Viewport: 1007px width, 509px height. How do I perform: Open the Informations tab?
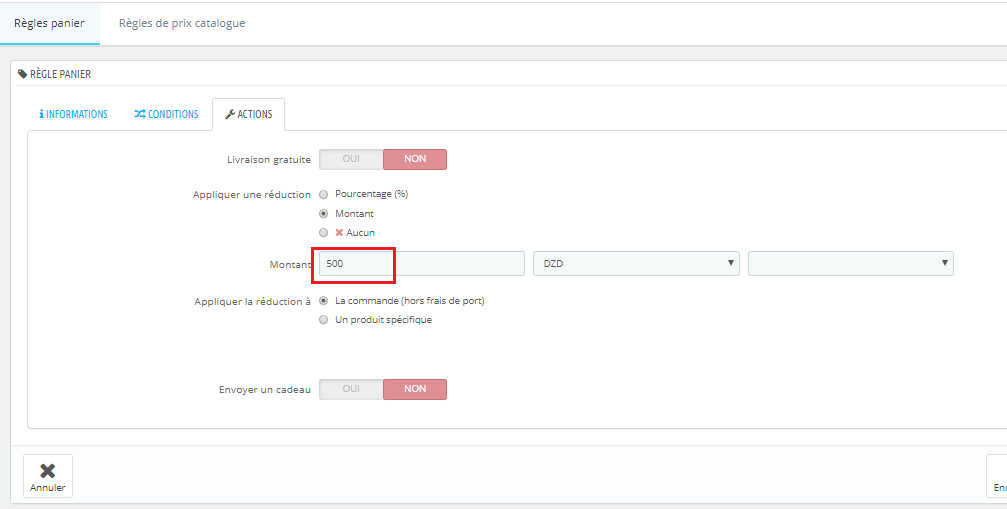point(73,114)
